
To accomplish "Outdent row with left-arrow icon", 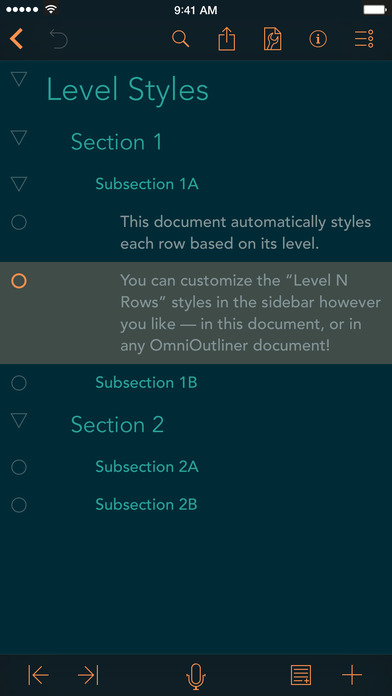I will click(39, 675).
